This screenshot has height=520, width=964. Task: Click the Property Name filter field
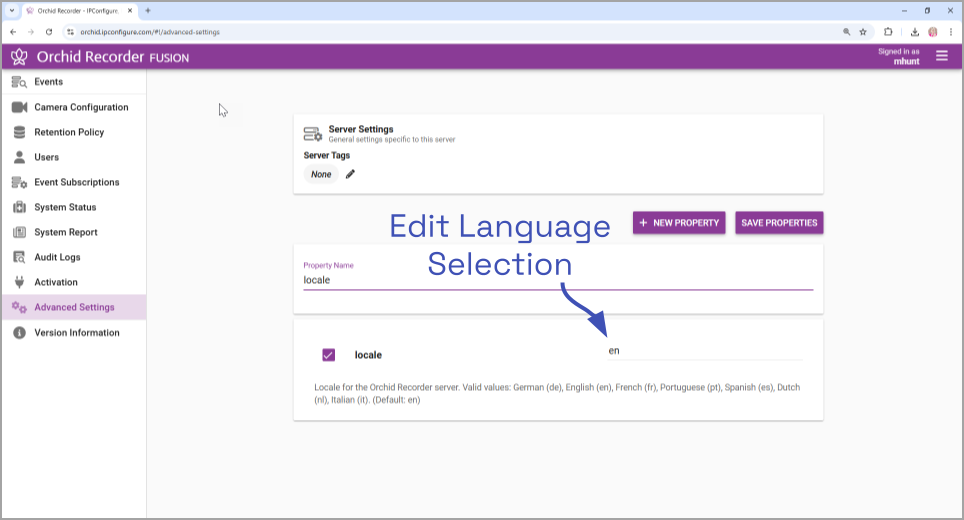(x=558, y=280)
